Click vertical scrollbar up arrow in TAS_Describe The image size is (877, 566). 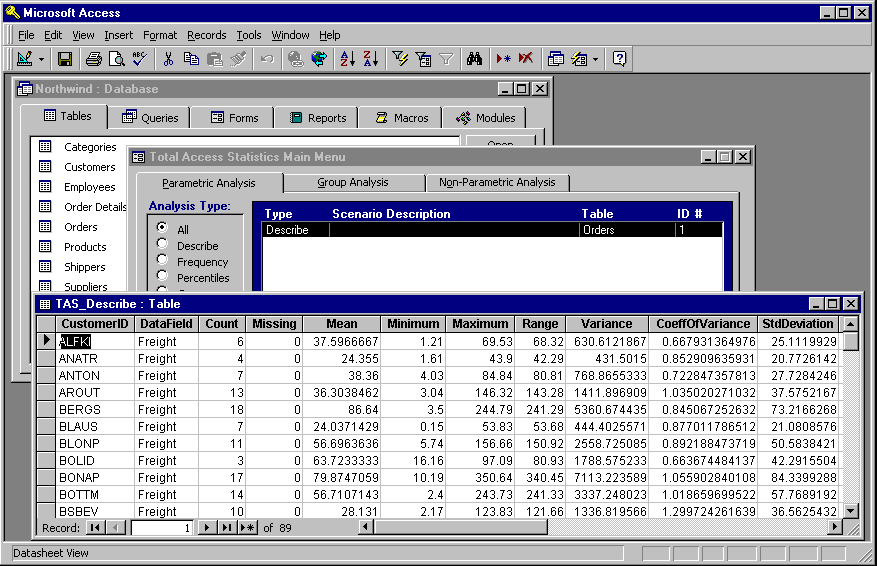click(x=851, y=324)
